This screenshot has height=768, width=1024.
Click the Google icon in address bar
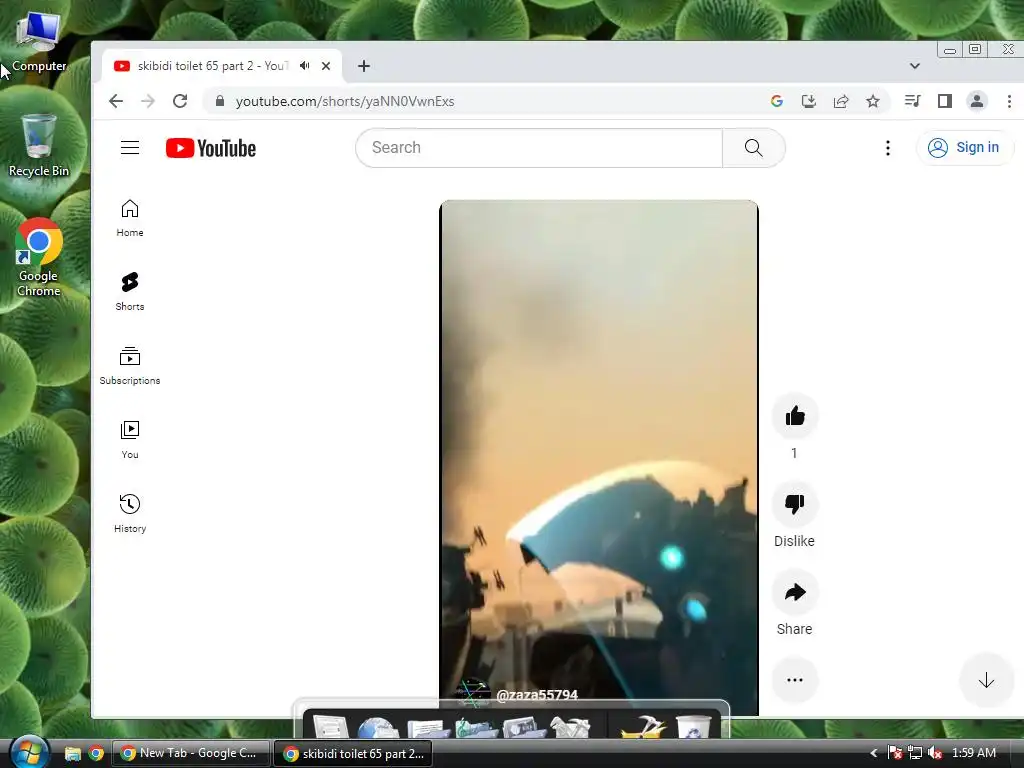click(776, 101)
